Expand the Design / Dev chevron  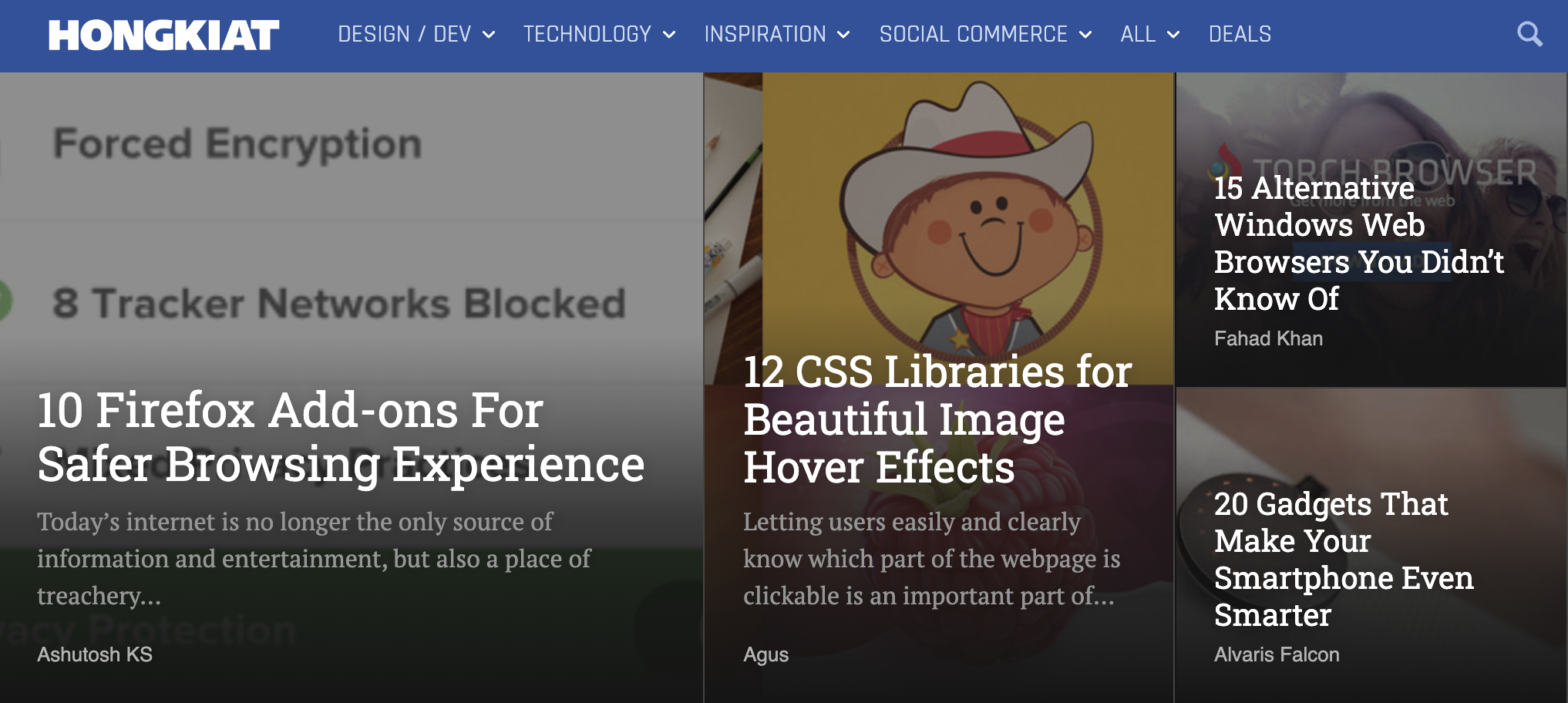tap(489, 35)
